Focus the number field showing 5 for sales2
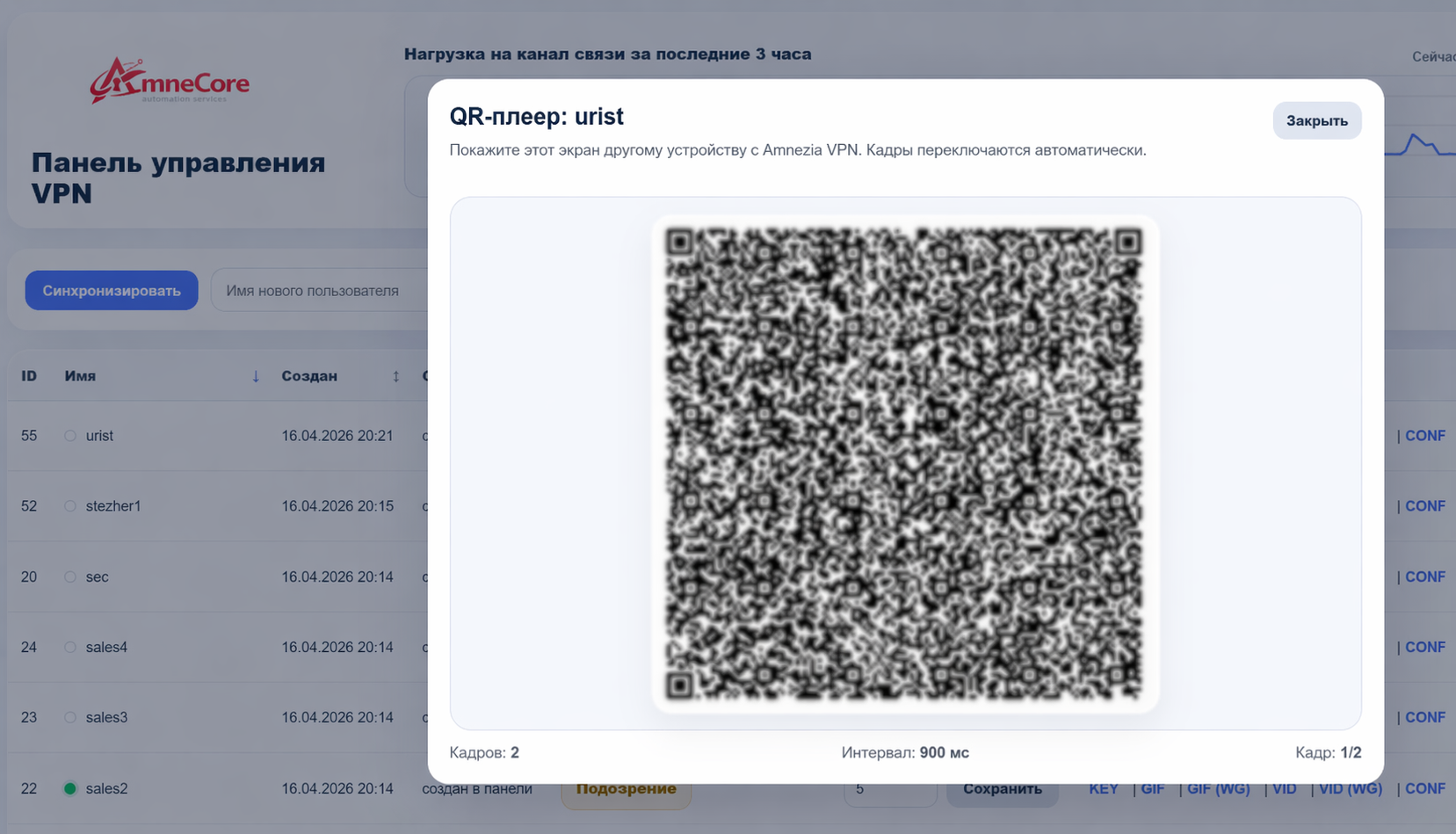The height and width of the screenshot is (834, 1456). click(890, 788)
